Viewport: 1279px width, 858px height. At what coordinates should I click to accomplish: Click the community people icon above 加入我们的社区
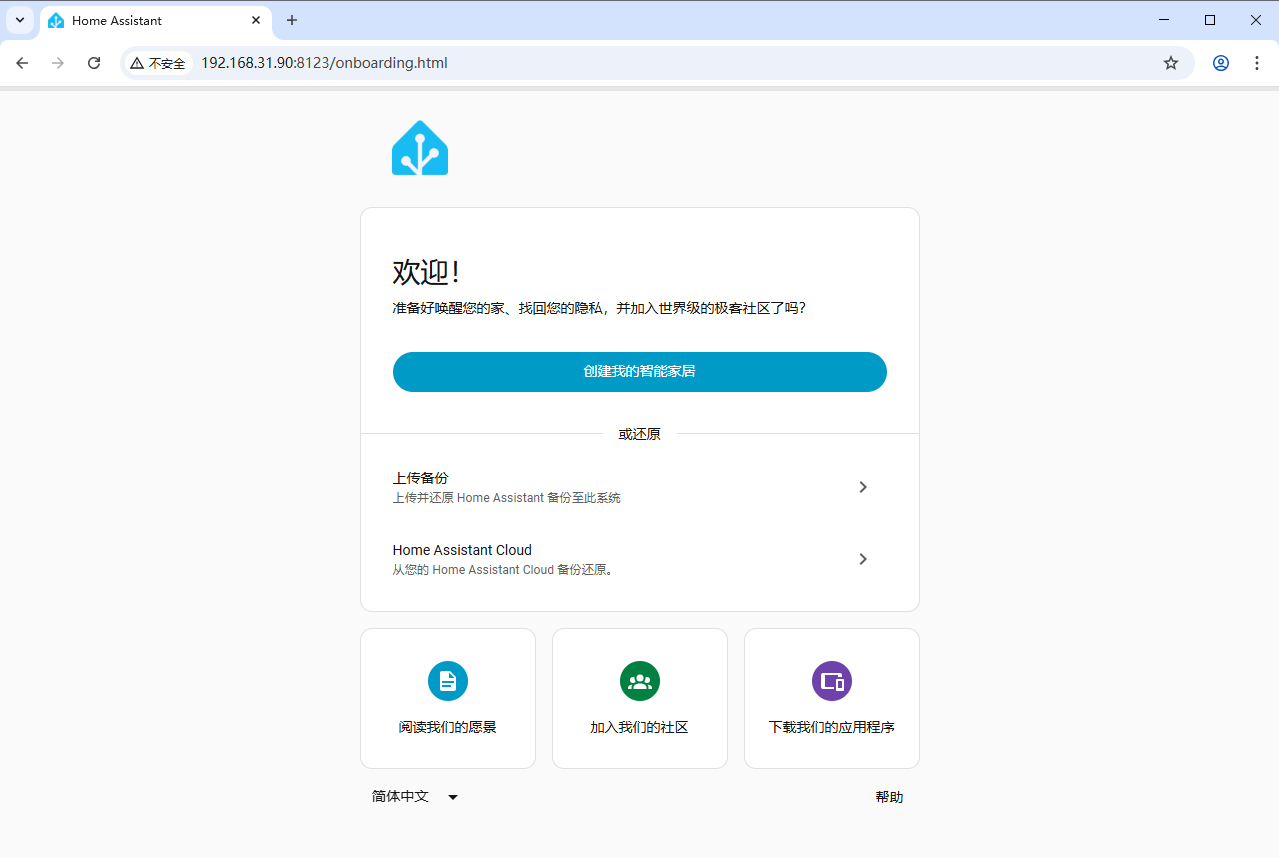tap(639, 680)
